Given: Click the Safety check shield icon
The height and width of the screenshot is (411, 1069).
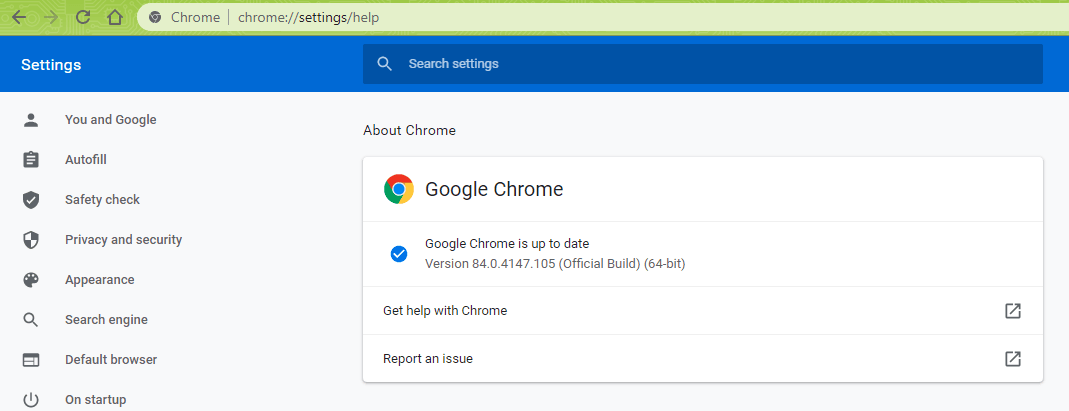Looking at the screenshot, I should (31, 200).
